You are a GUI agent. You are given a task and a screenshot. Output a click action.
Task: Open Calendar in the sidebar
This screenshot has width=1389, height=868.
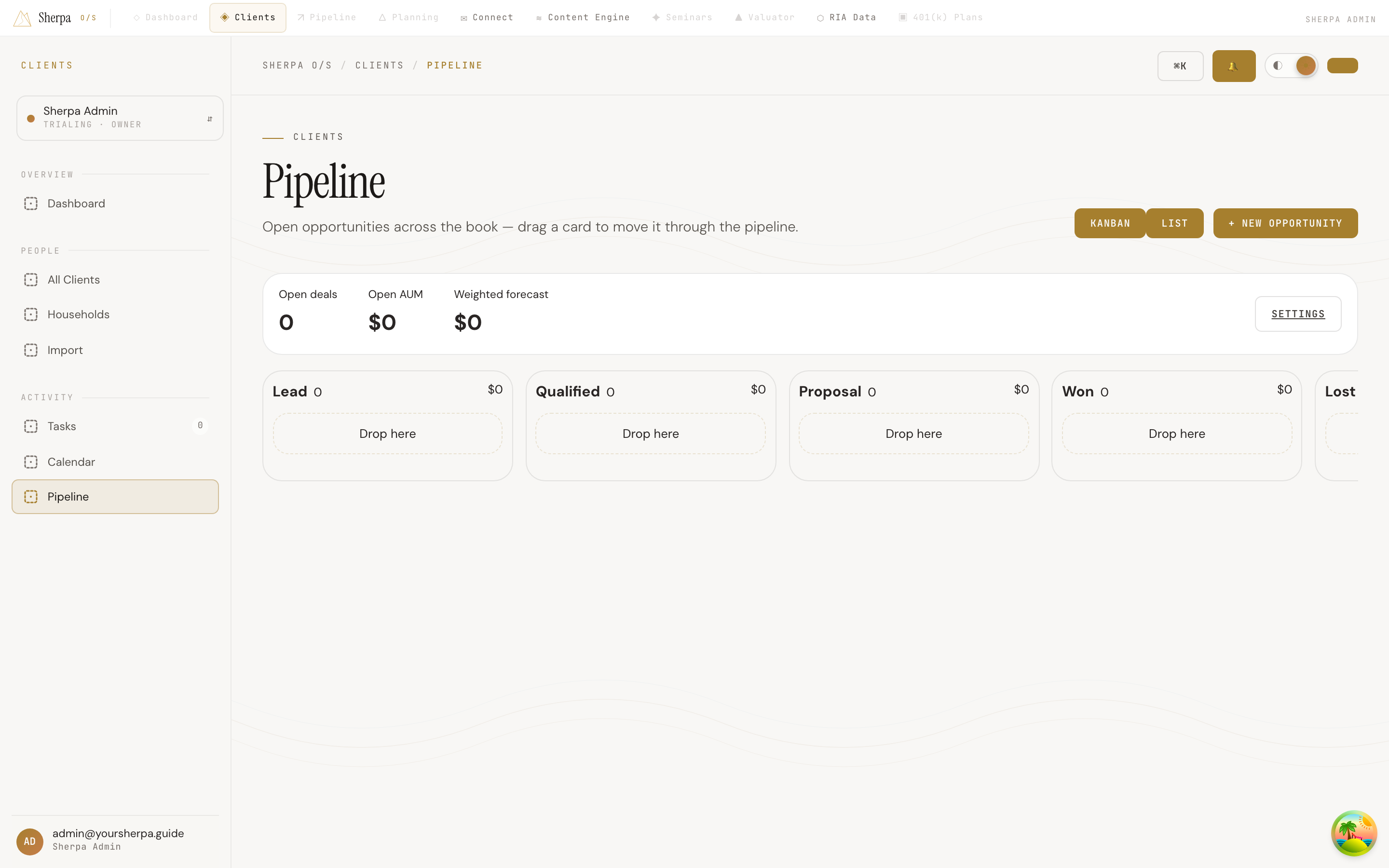pyautogui.click(x=115, y=461)
